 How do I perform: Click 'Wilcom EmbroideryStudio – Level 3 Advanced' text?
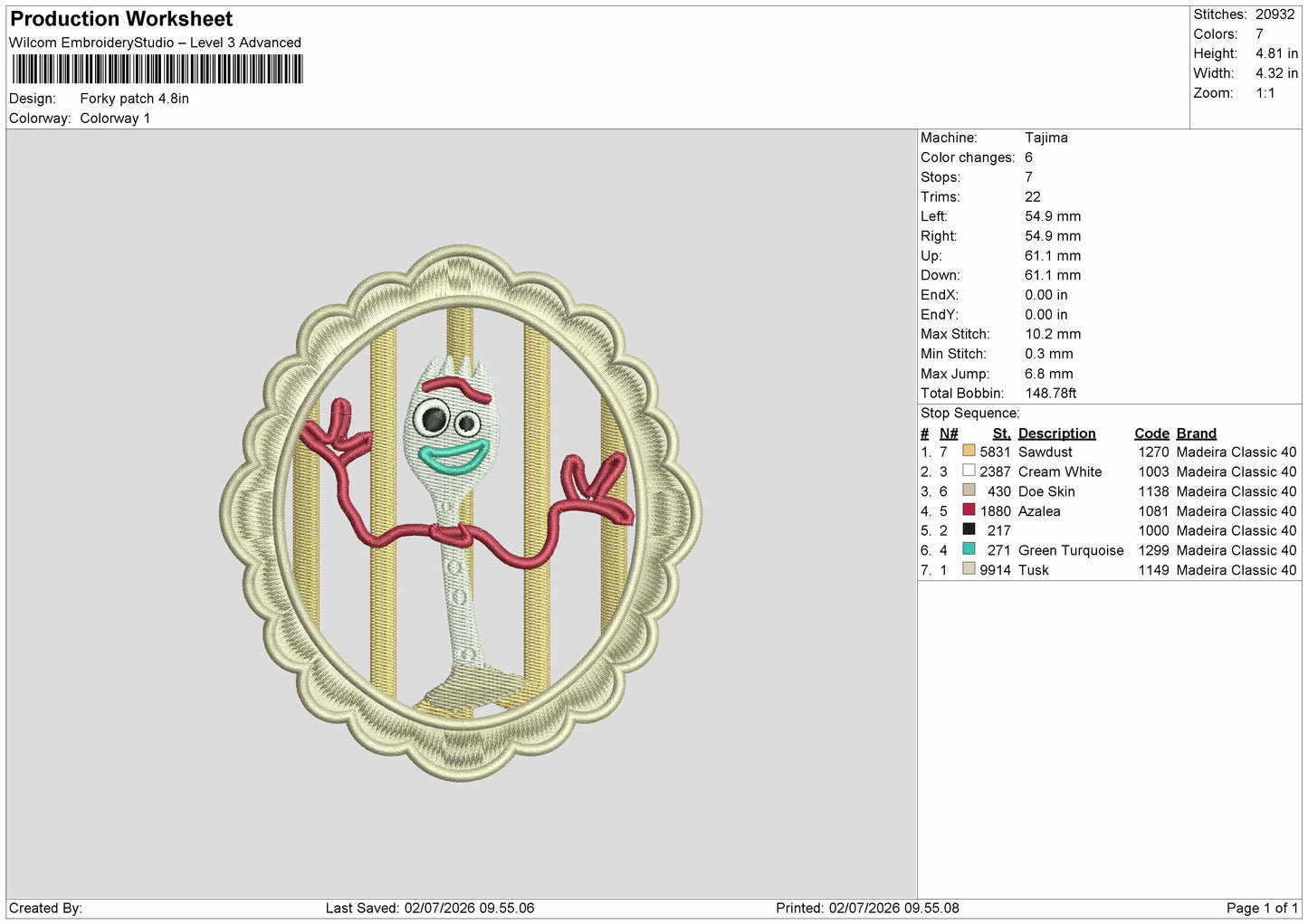pos(155,43)
